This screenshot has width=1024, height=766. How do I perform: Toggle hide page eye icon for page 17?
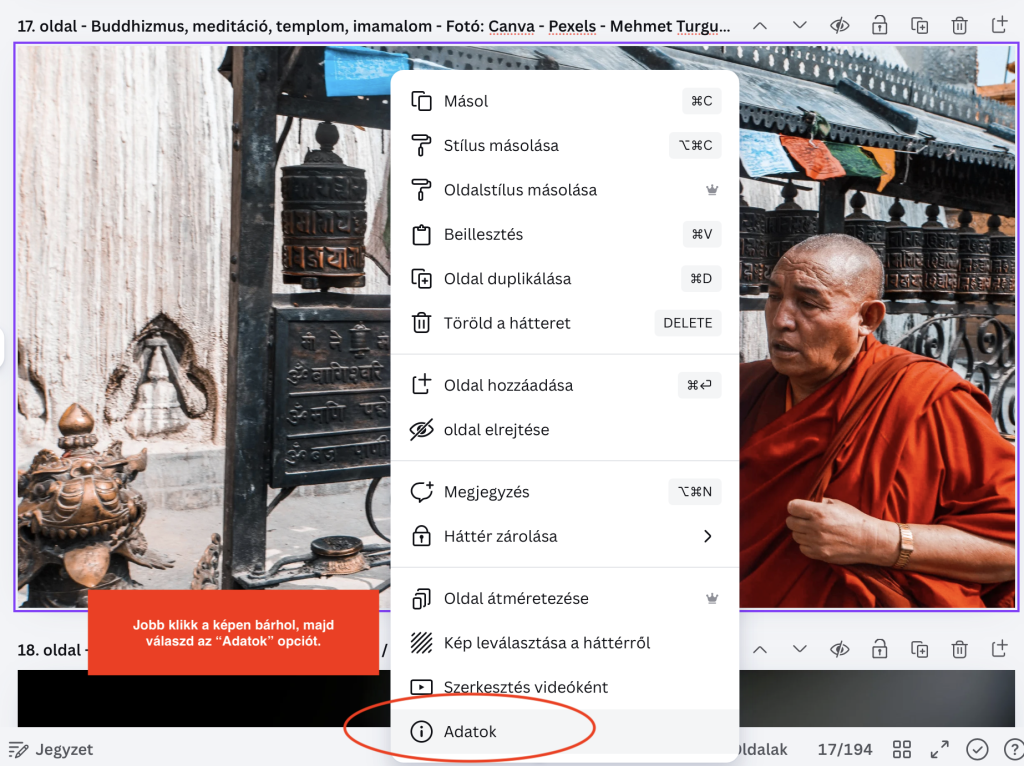(840, 25)
